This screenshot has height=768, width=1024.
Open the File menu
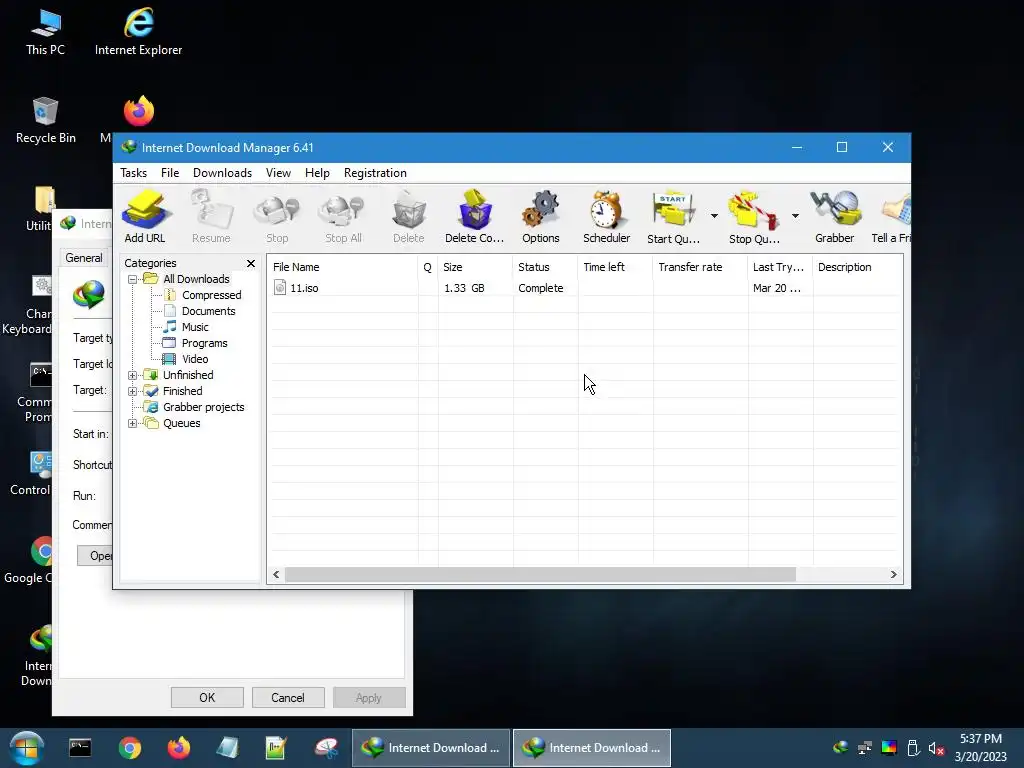pos(170,173)
